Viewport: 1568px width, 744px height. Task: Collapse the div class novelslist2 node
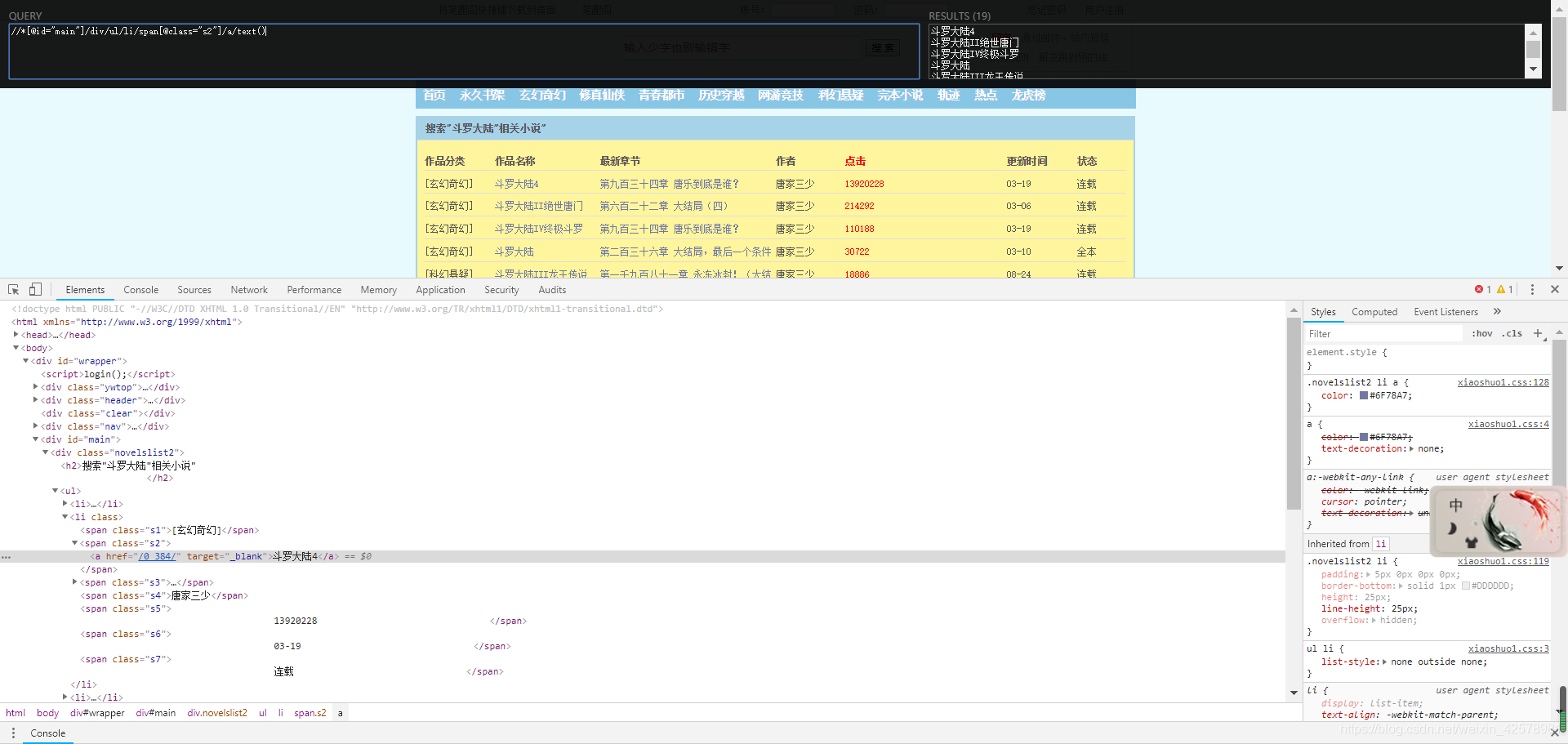45,452
